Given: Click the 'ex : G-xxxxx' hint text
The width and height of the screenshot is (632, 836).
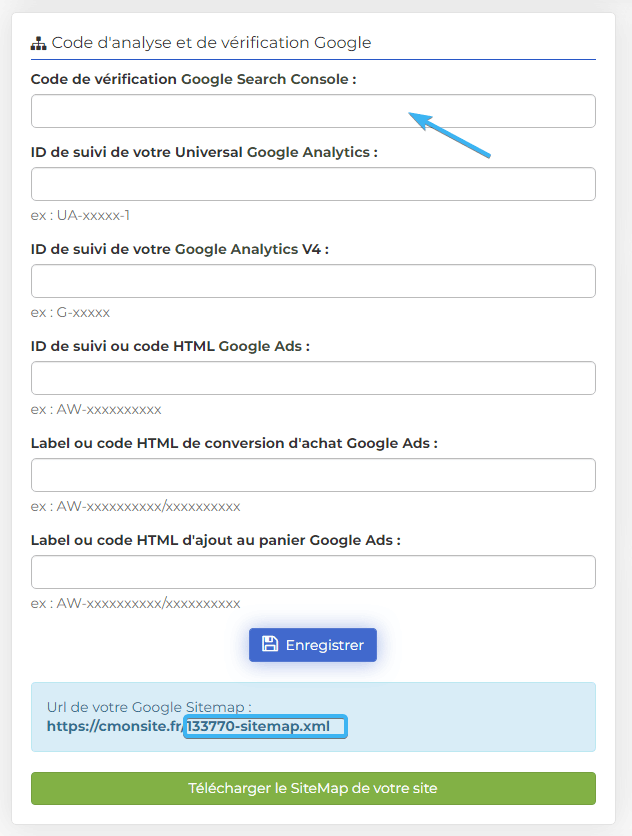Looking at the screenshot, I should 70,312.
